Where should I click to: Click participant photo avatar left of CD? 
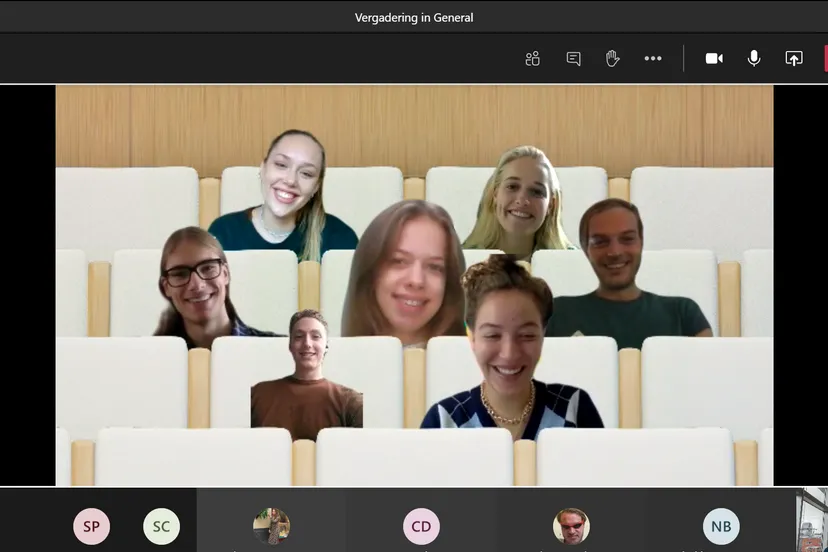(x=271, y=526)
